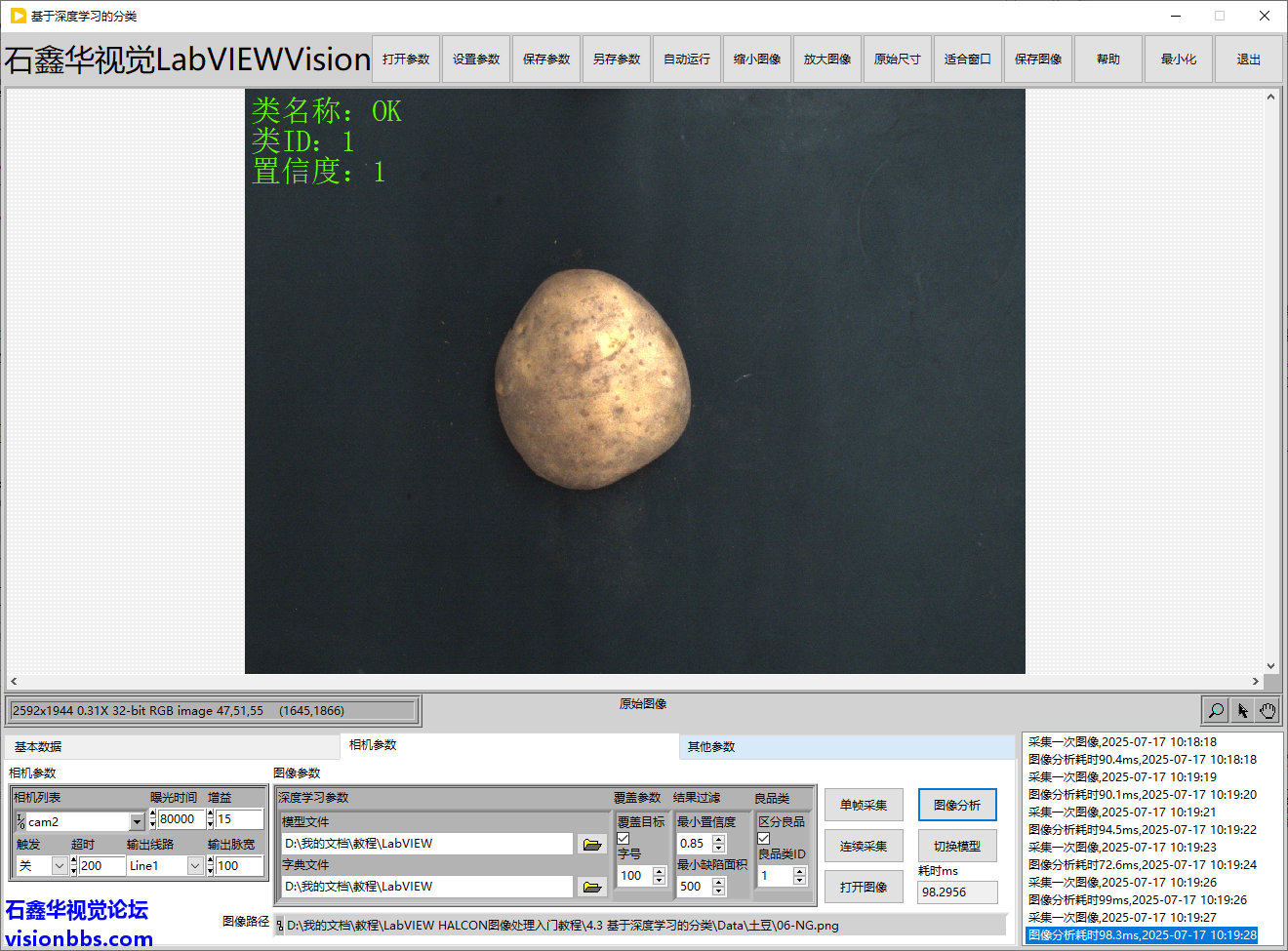The image size is (1288, 951).
Task: Open the 相机列表 cam2 dropdown
Action: [x=137, y=822]
